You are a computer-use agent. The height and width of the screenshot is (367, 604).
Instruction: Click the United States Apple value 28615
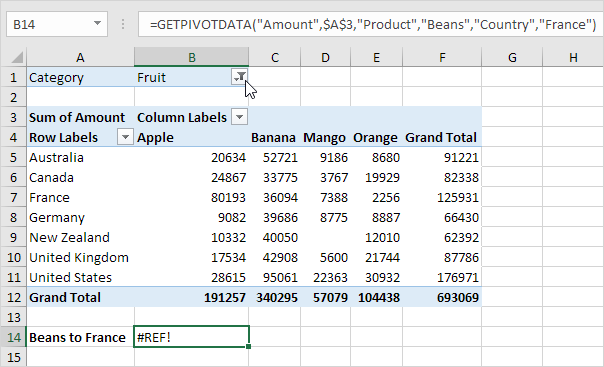[228, 277]
